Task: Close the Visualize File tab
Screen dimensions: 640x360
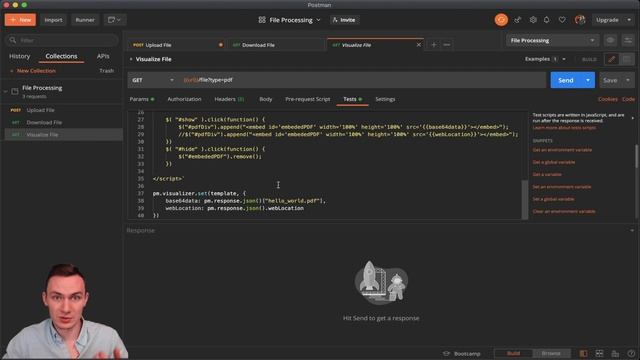Action: pos(418,45)
